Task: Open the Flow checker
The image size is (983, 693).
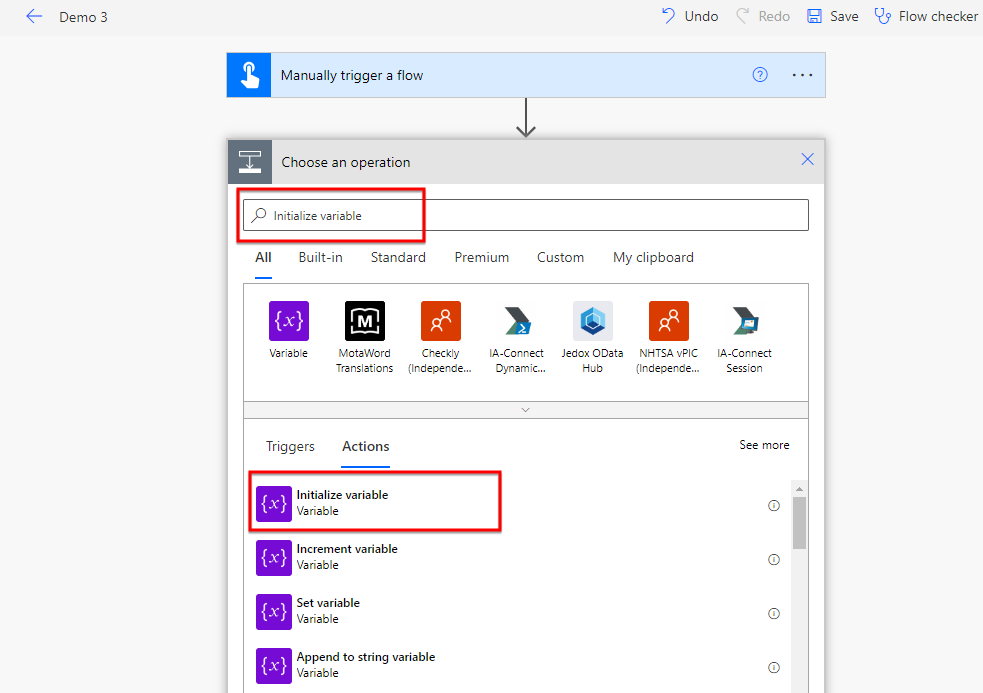Action: click(x=926, y=16)
